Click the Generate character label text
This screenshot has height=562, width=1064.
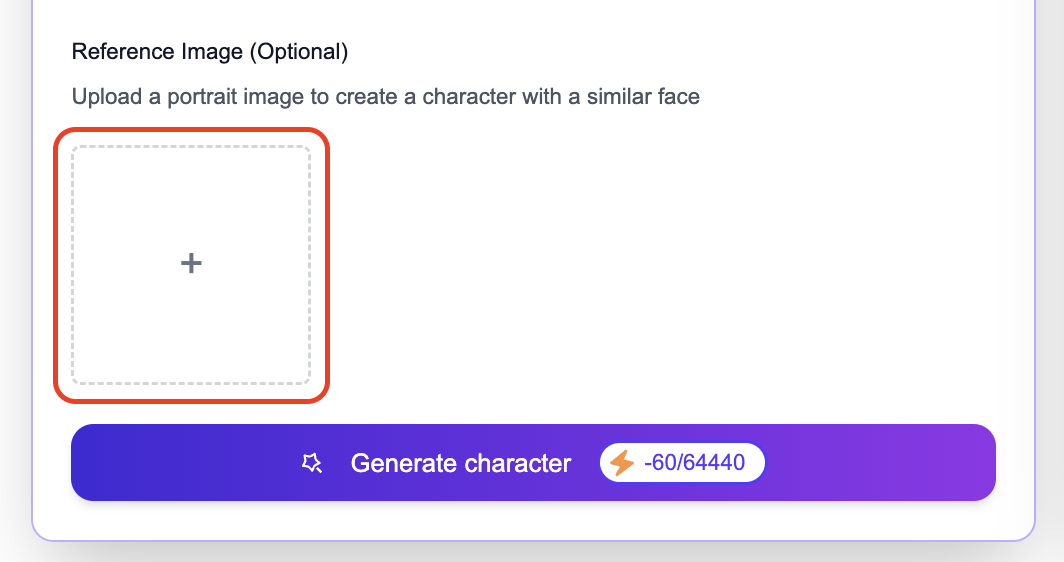pyautogui.click(x=461, y=463)
